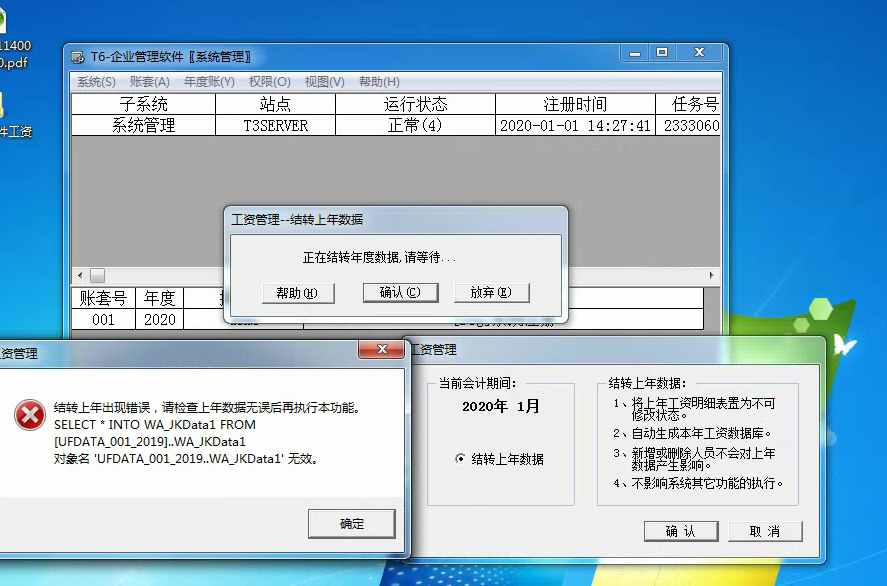887x586 pixels.
Task: Open the 帮助(H) menu
Action: coord(379,82)
